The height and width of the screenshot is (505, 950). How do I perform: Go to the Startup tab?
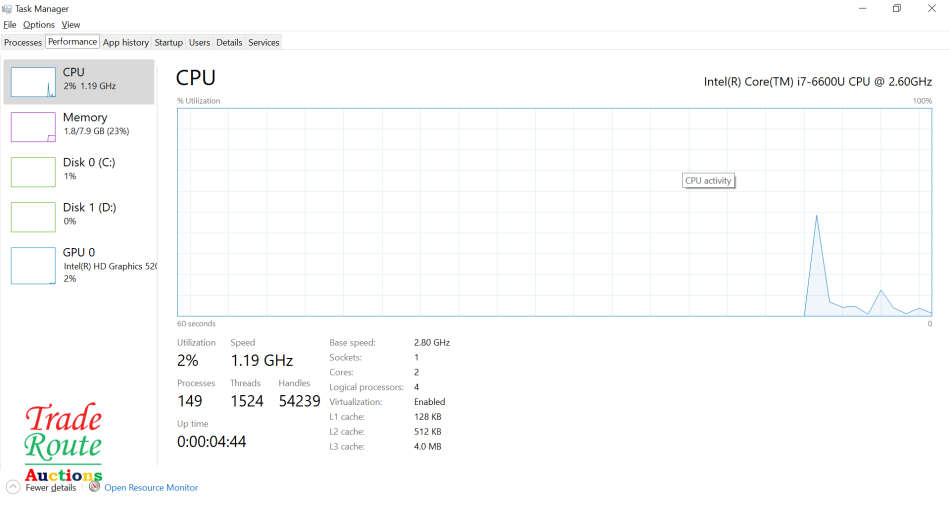point(168,42)
